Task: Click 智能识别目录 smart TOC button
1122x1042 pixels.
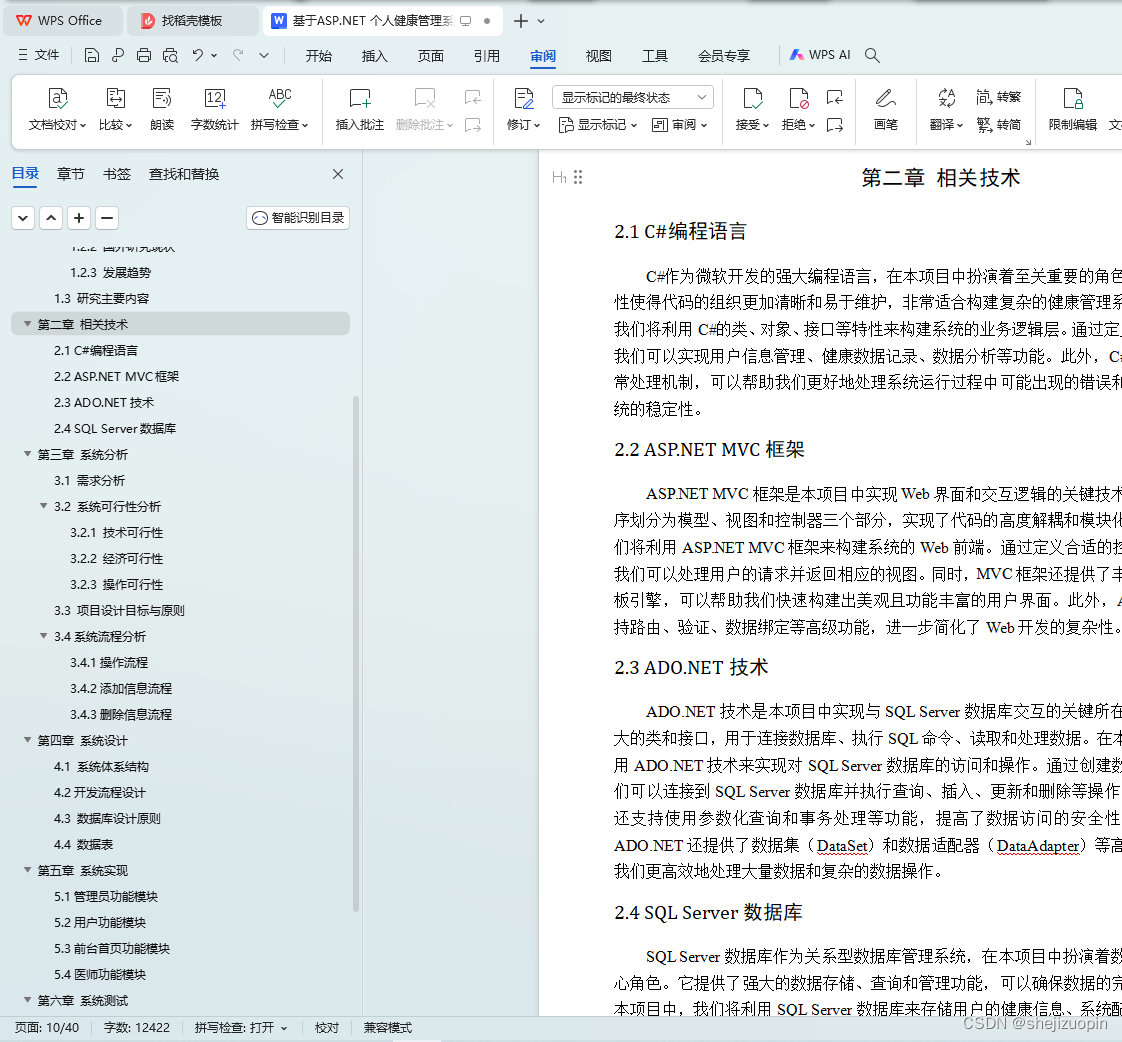Action: coord(298,218)
